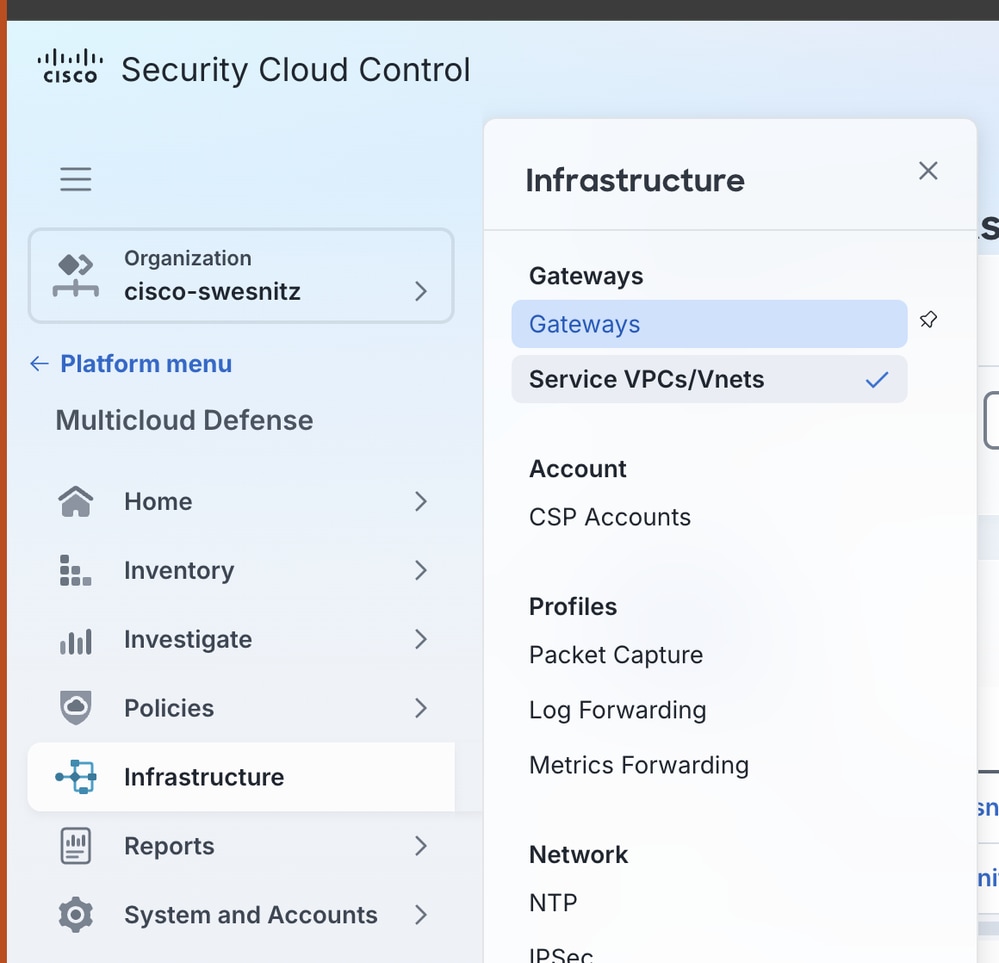Click the Multicloud Defense heading

click(x=184, y=420)
